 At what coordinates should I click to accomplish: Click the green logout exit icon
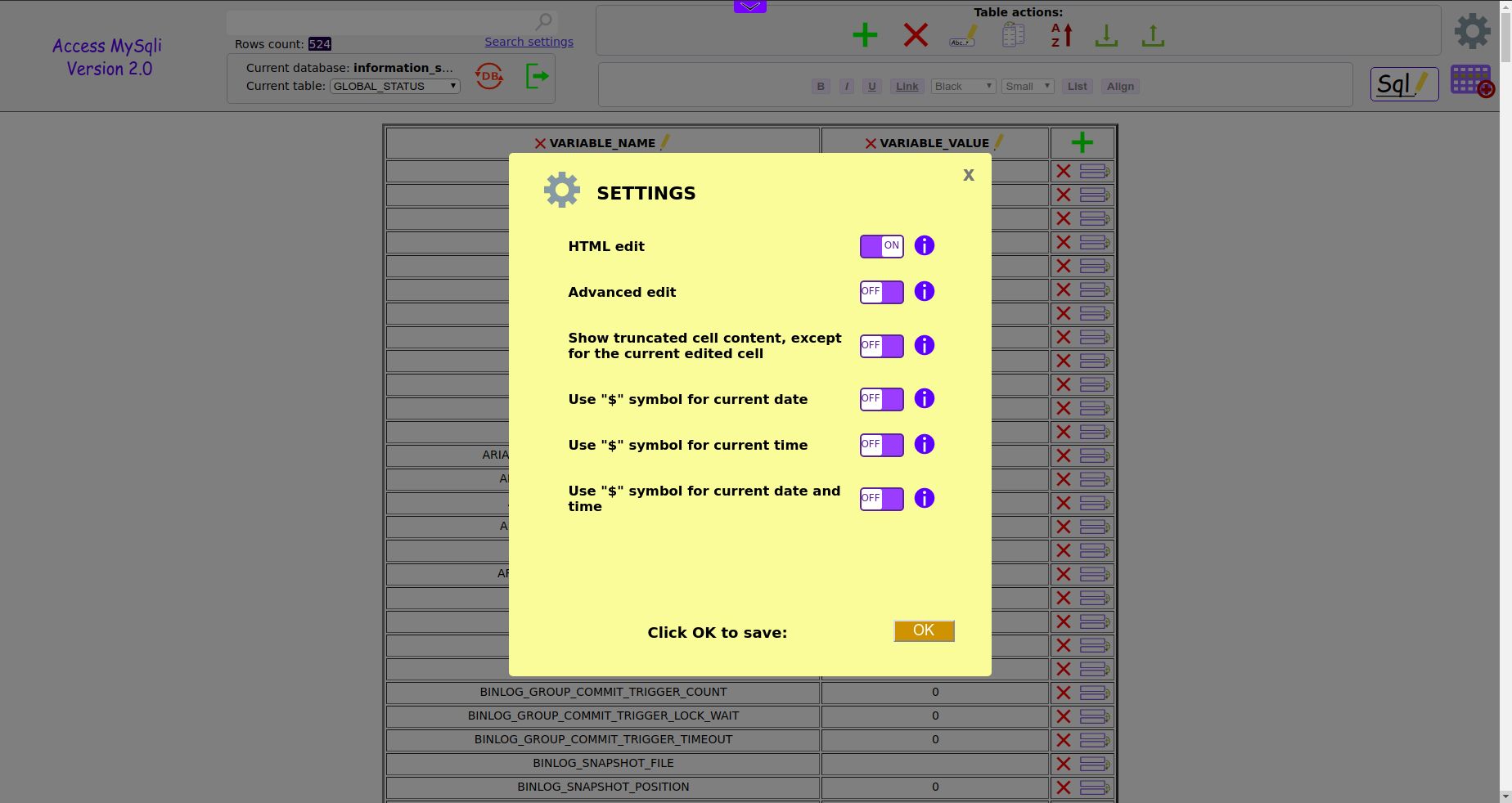pos(537,77)
